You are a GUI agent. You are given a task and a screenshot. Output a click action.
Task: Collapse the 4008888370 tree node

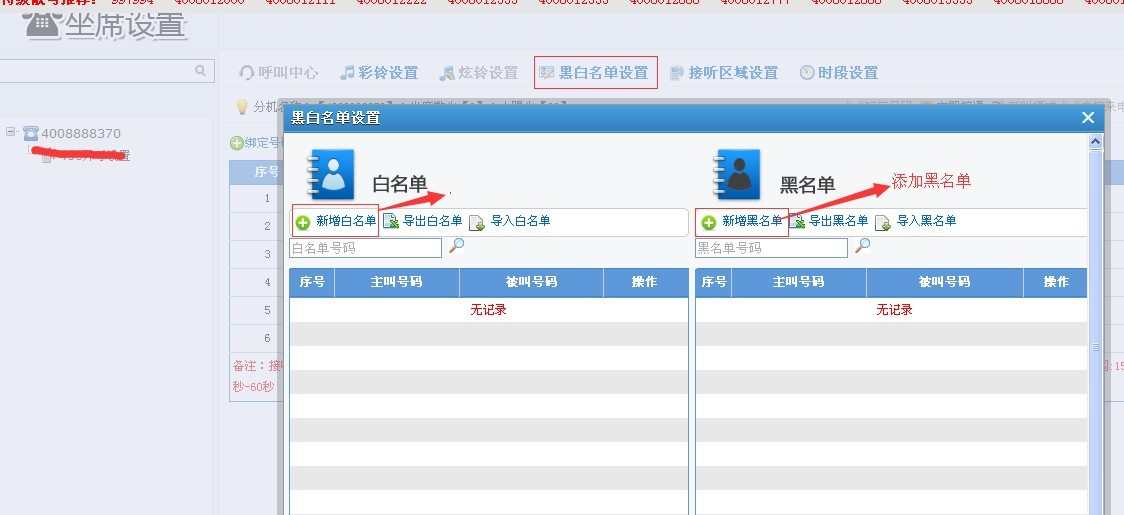pyautogui.click(x=11, y=132)
